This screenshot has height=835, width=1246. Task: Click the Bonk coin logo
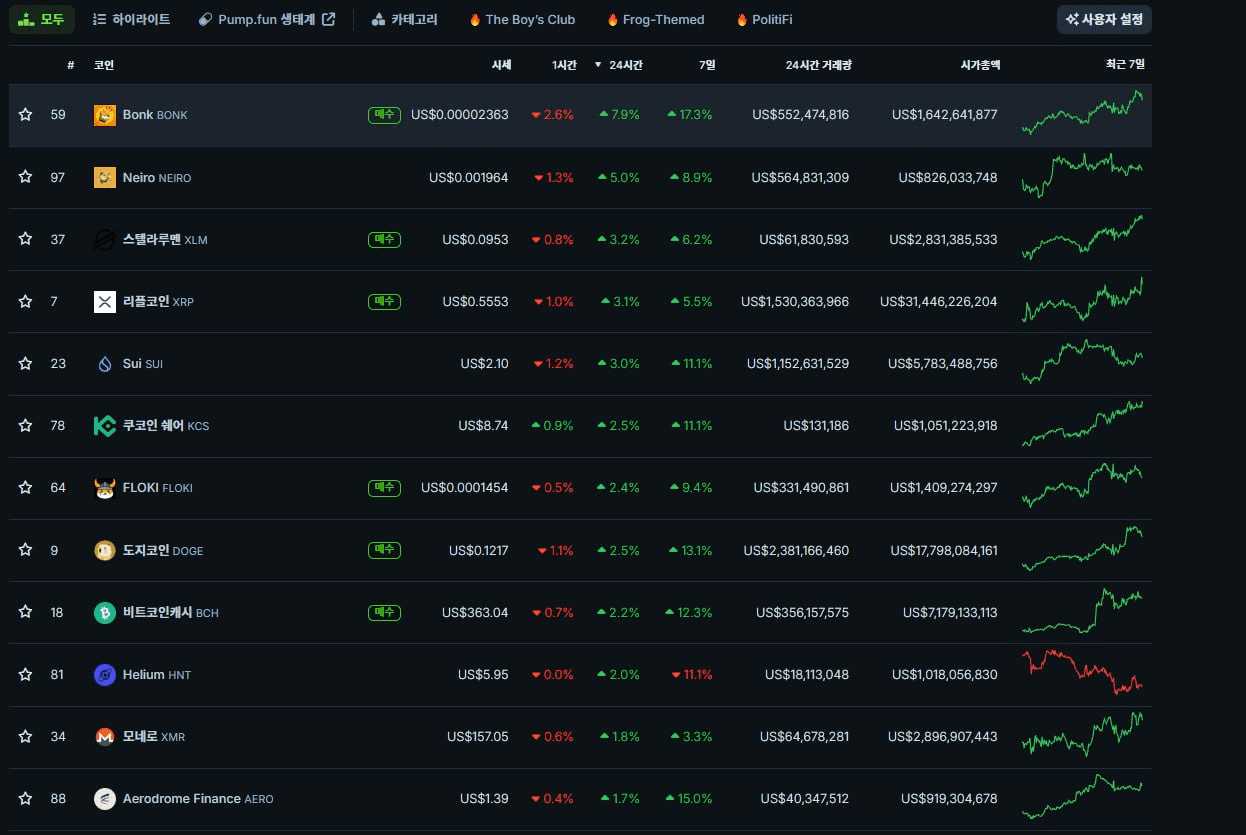[105, 115]
